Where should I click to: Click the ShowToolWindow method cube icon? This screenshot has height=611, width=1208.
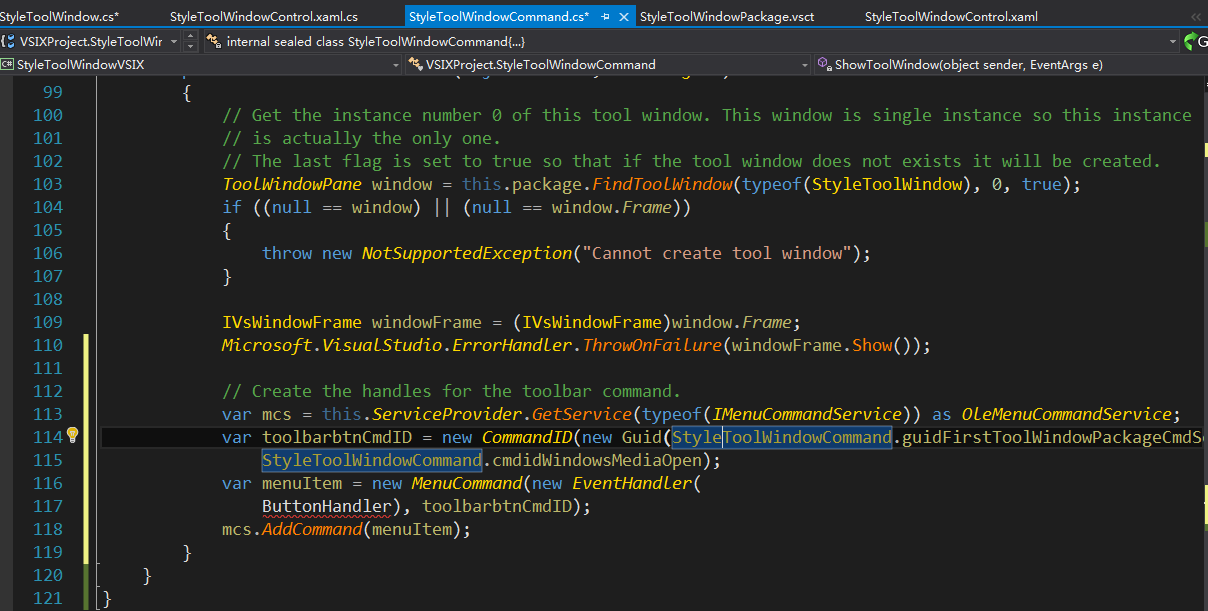pyautogui.click(x=824, y=64)
